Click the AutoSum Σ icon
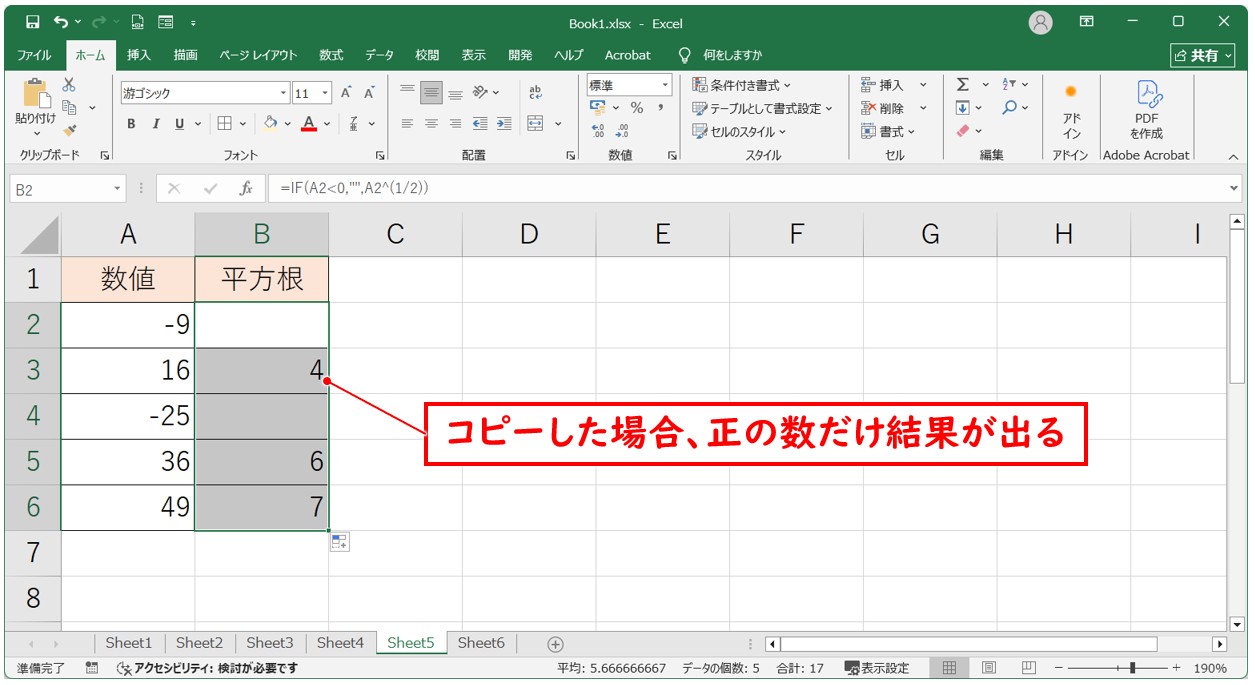This screenshot has width=1255, height=685. (963, 84)
